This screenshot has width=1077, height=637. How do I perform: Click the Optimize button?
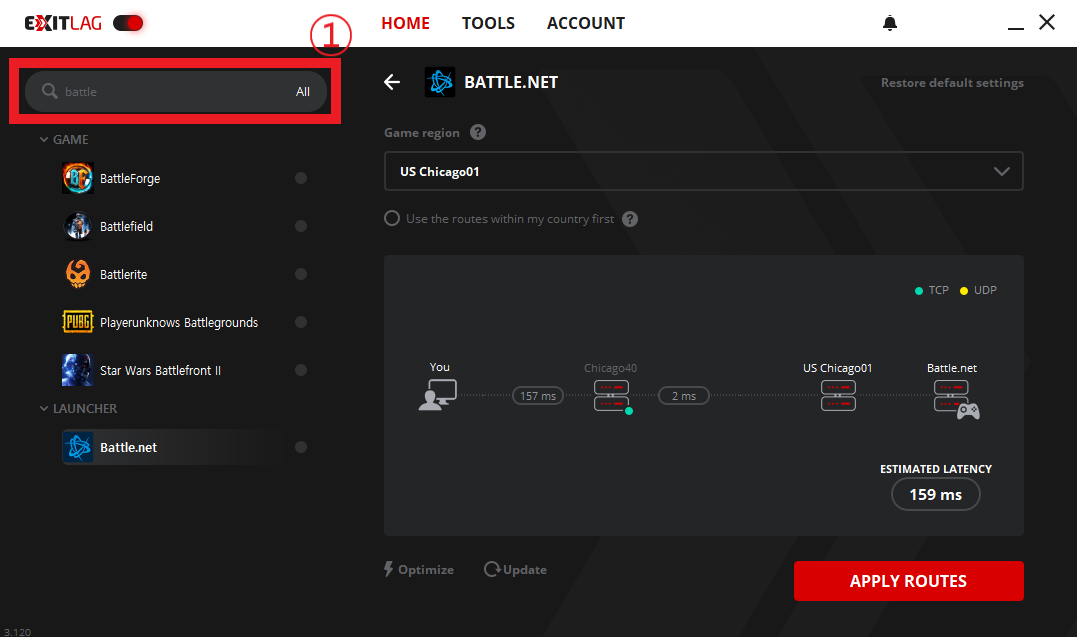coord(419,570)
